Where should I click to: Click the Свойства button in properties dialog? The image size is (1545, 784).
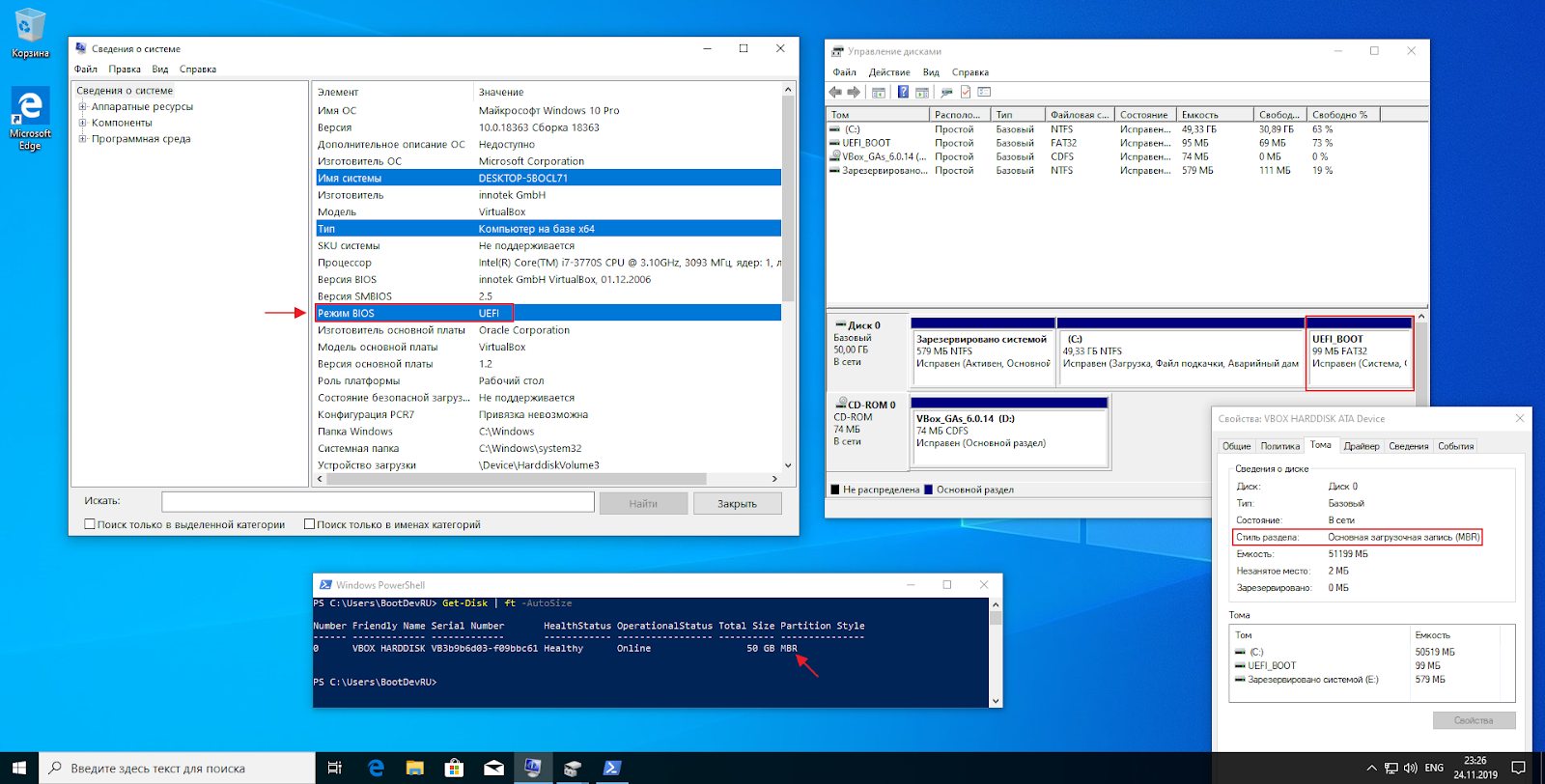pyautogui.click(x=1474, y=720)
